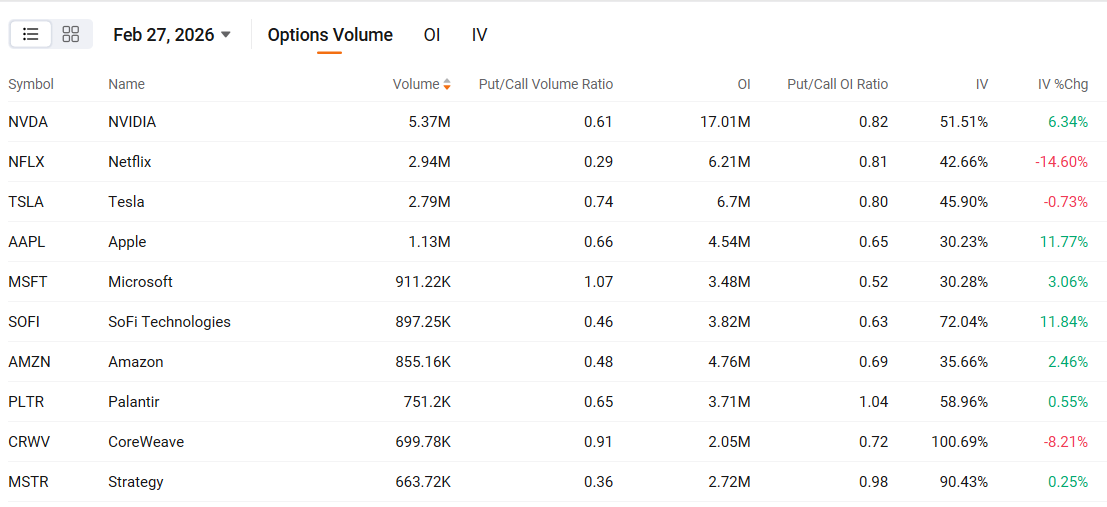Image resolution: width=1107 pixels, height=507 pixels.
Task: Click the Strategy company name
Action: pos(136,482)
